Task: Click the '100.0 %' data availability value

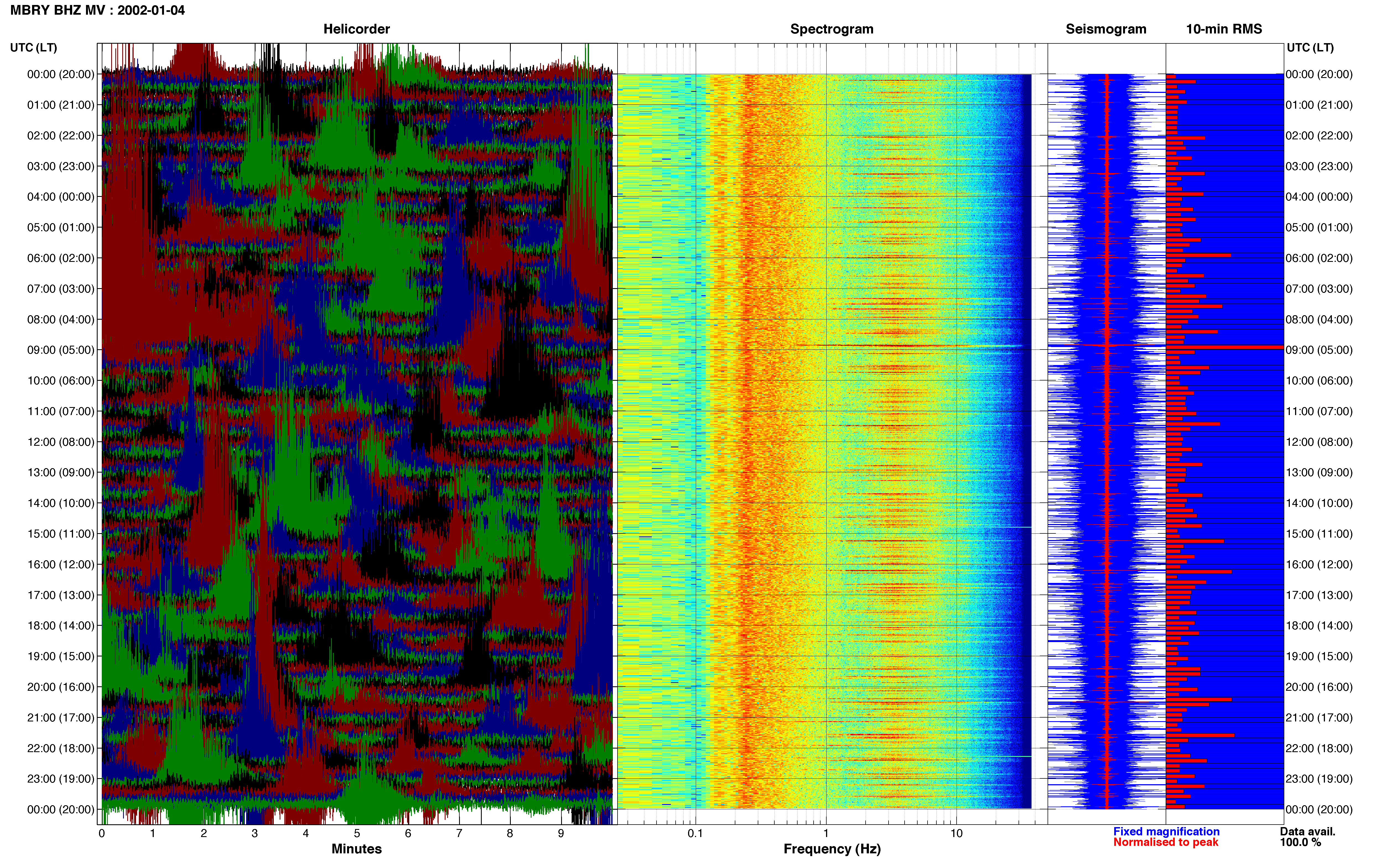Action: pyautogui.click(x=1300, y=842)
